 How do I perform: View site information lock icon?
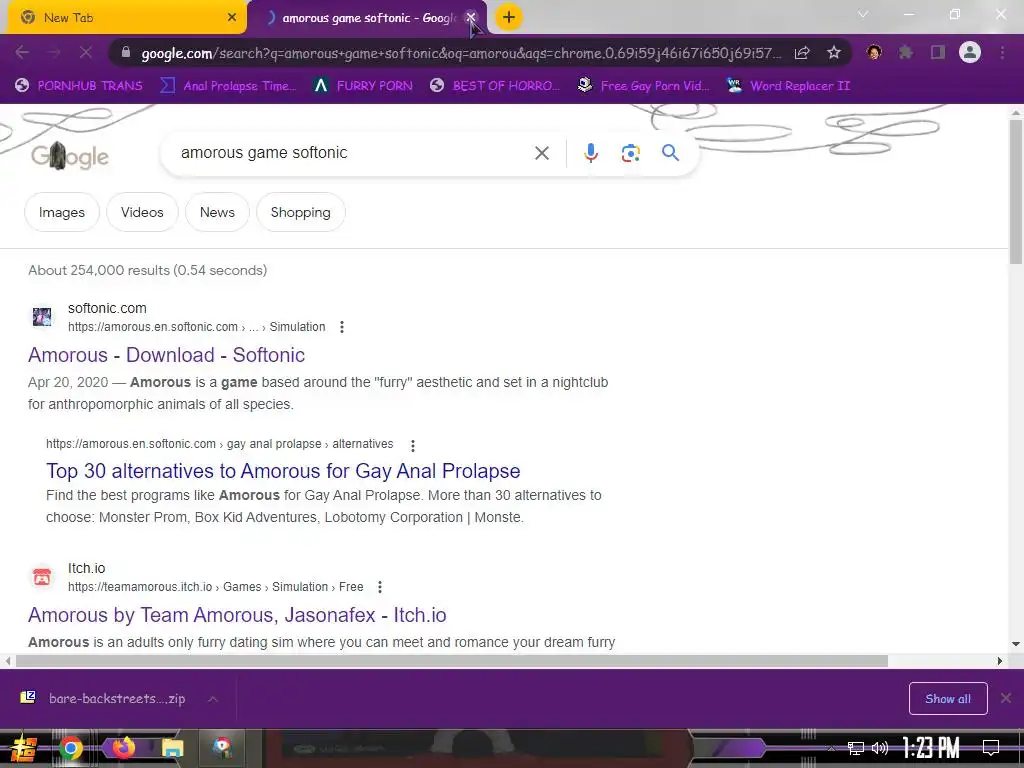tap(126, 53)
